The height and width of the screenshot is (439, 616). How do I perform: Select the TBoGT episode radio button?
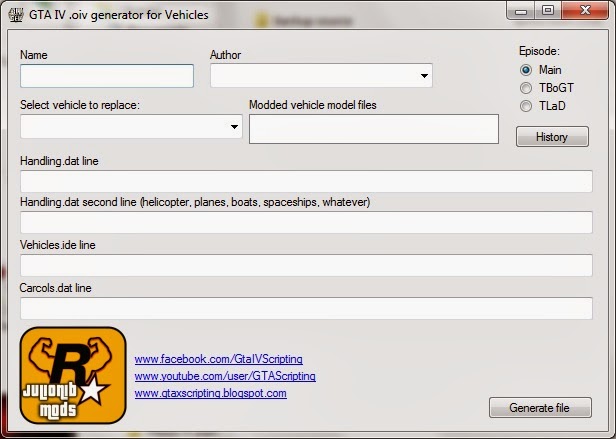(x=526, y=88)
